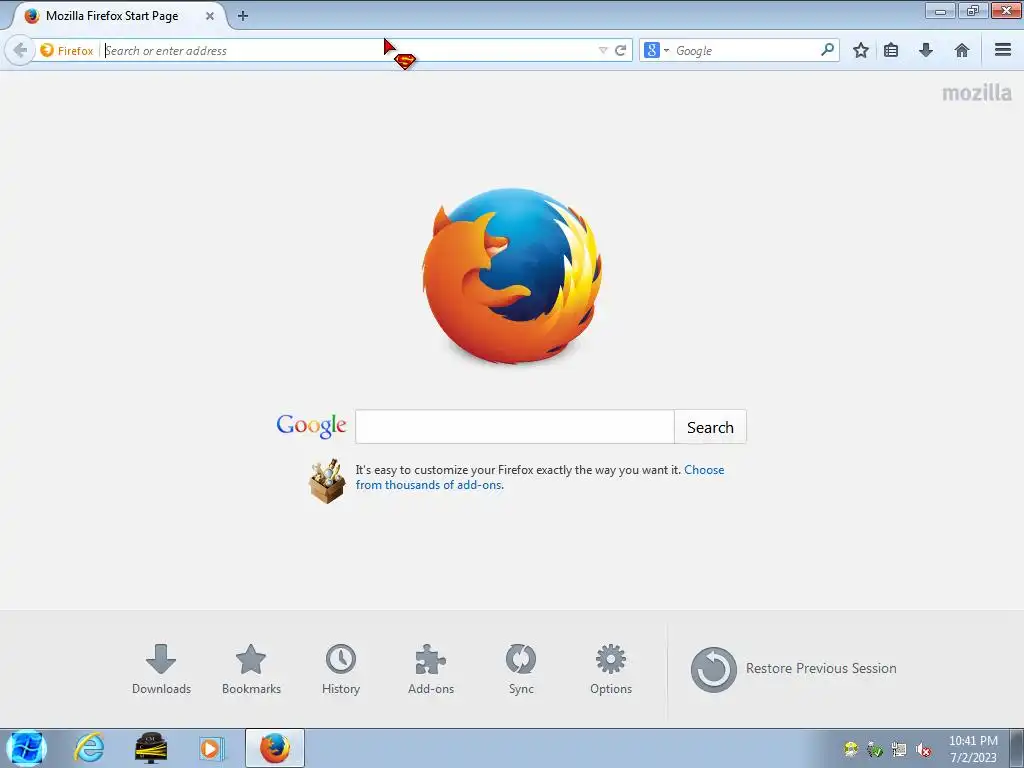1024x768 pixels.
Task: Open Sync from the bottom launcher
Action: (x=521, y=669)
